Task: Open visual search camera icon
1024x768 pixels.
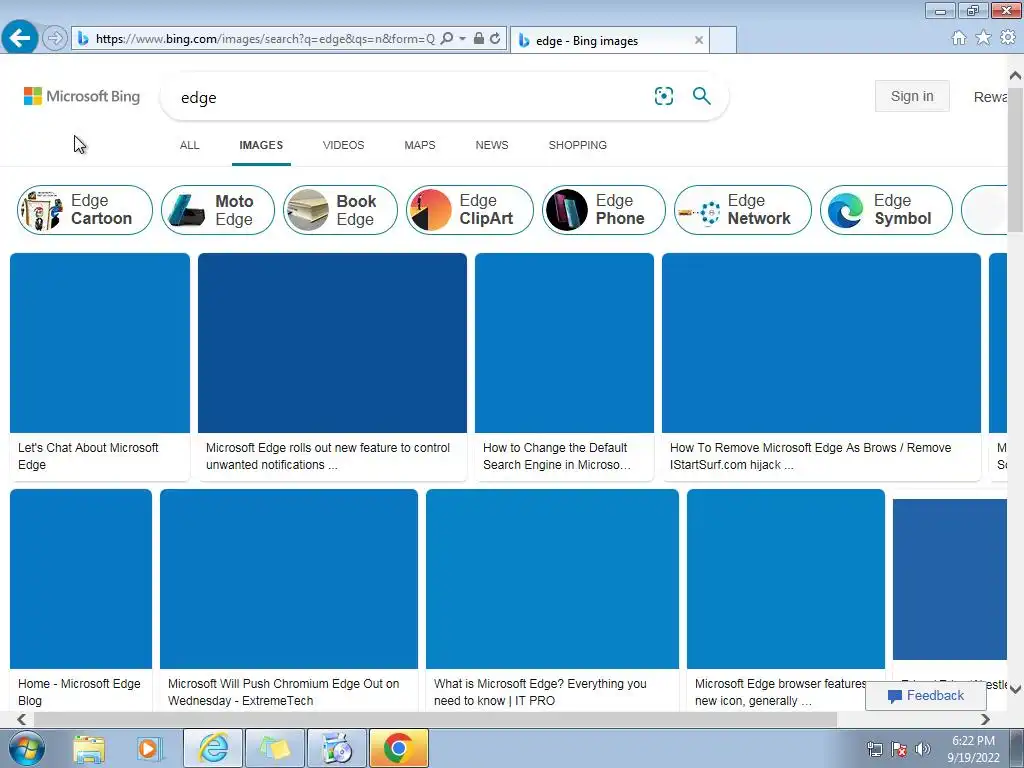Action: (x=664, y=96)
